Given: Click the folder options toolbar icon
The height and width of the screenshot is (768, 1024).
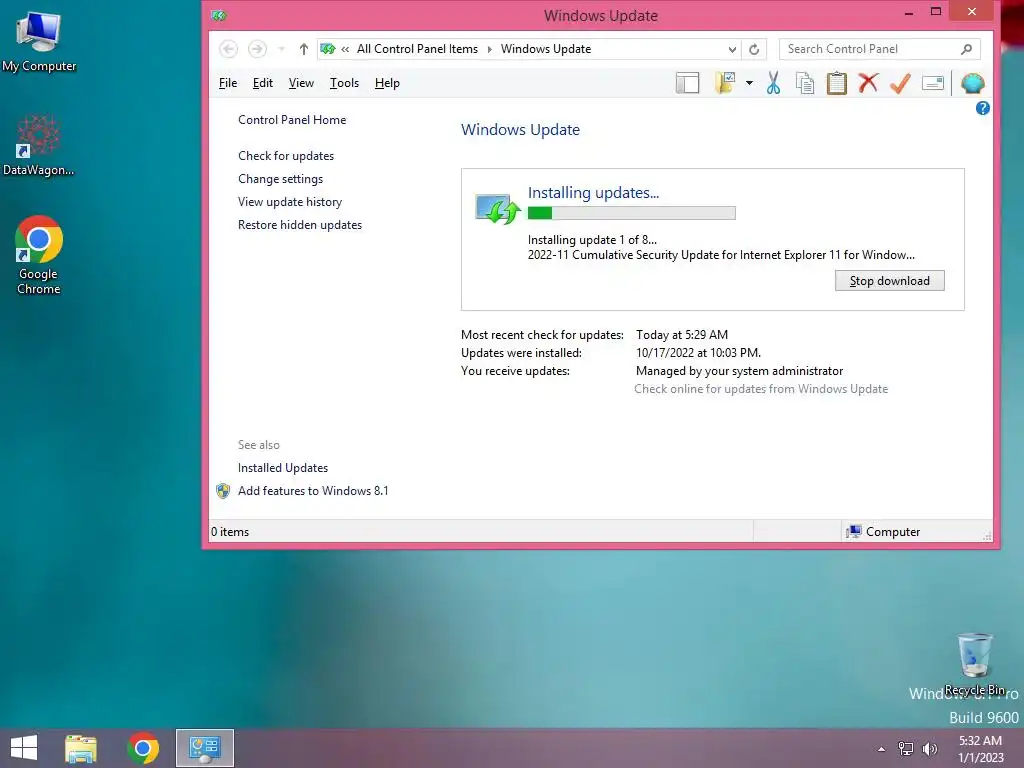Looking at the screenshot, I should 726,83.
